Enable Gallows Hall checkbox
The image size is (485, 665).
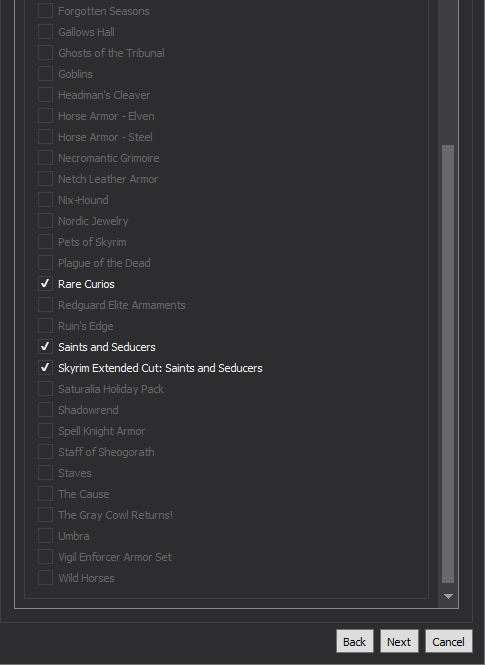45,32
